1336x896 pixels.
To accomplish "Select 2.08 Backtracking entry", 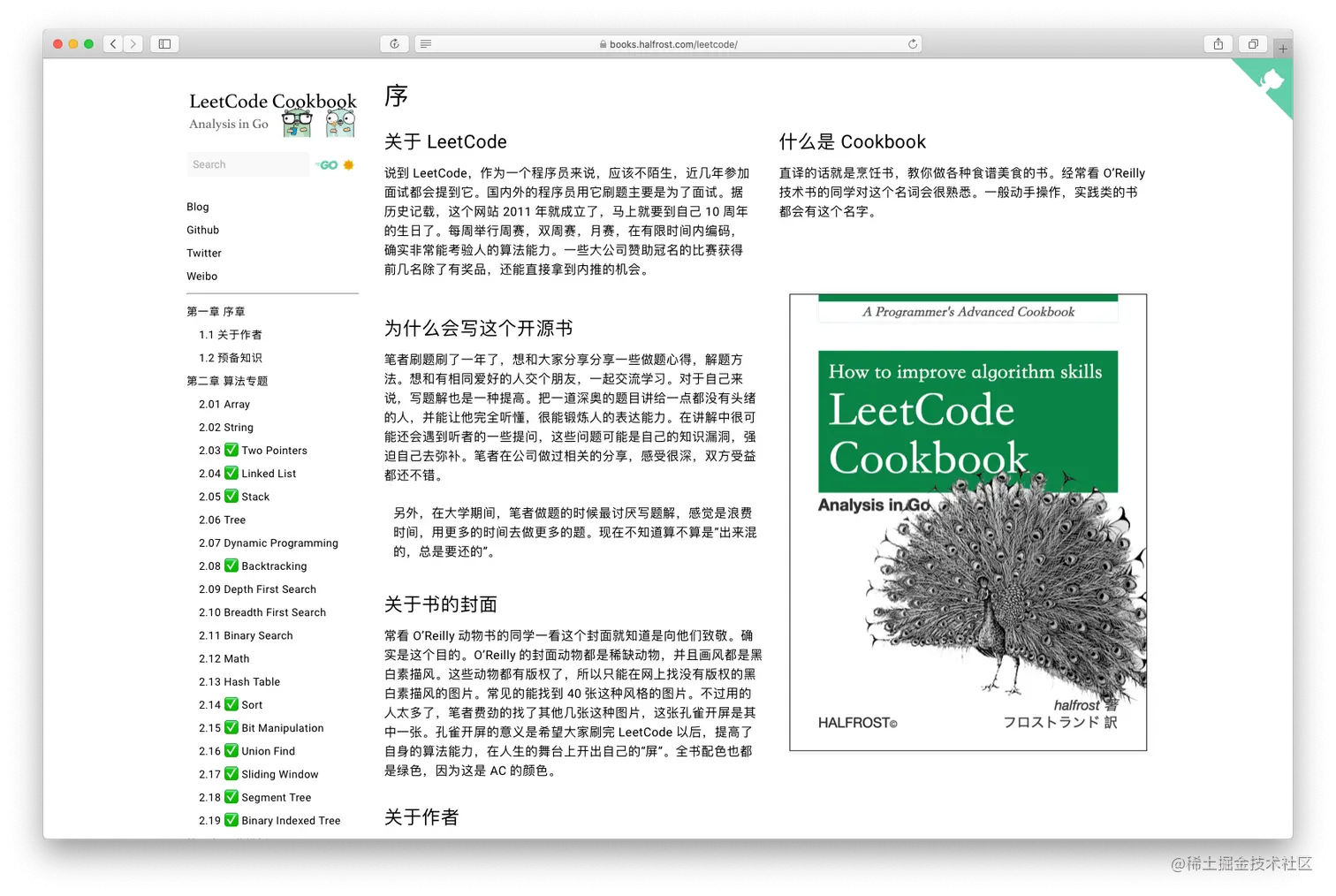I will tap(254, 566).
